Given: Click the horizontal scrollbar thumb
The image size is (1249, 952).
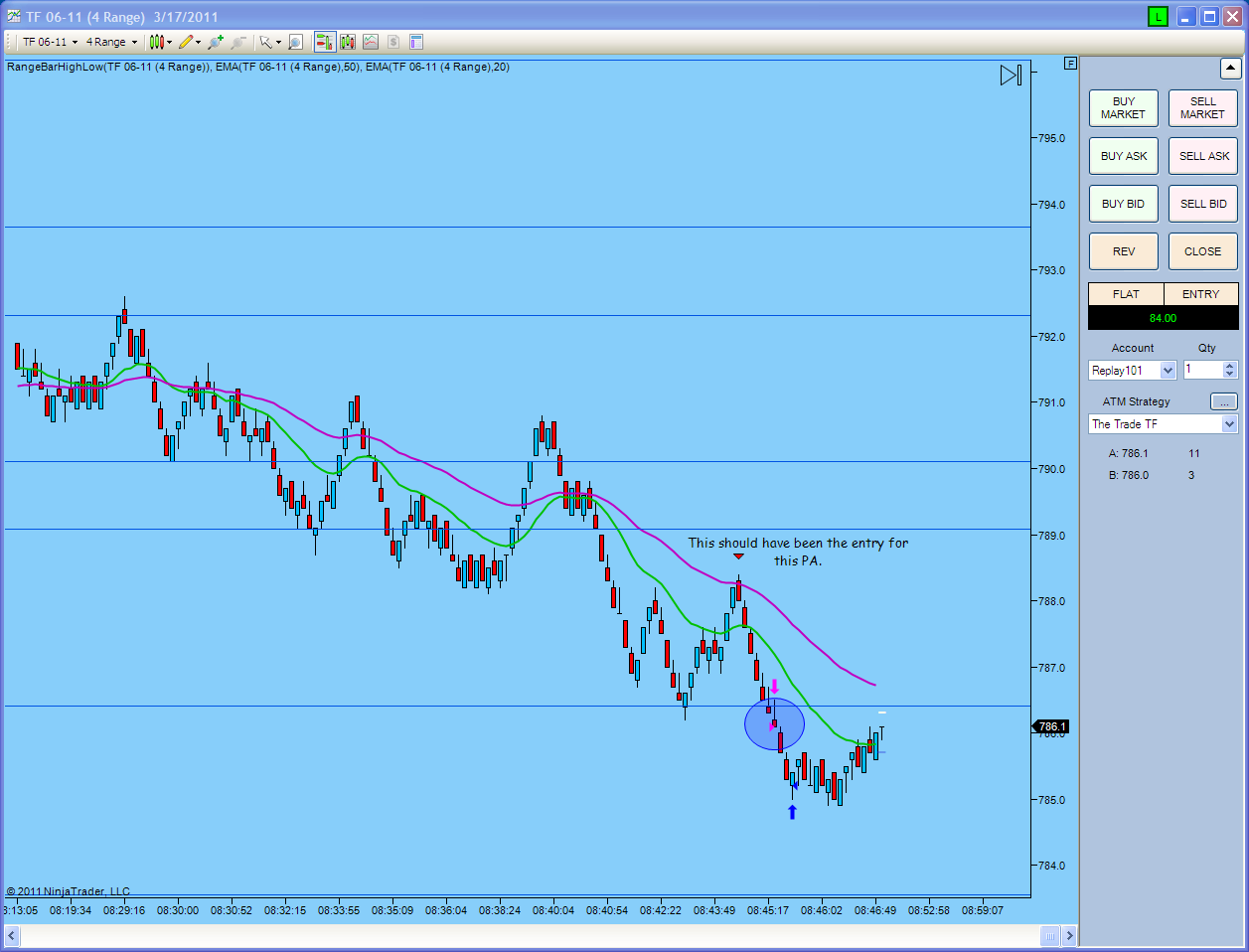Looking at the screenshot, I should coord(1050,935).
